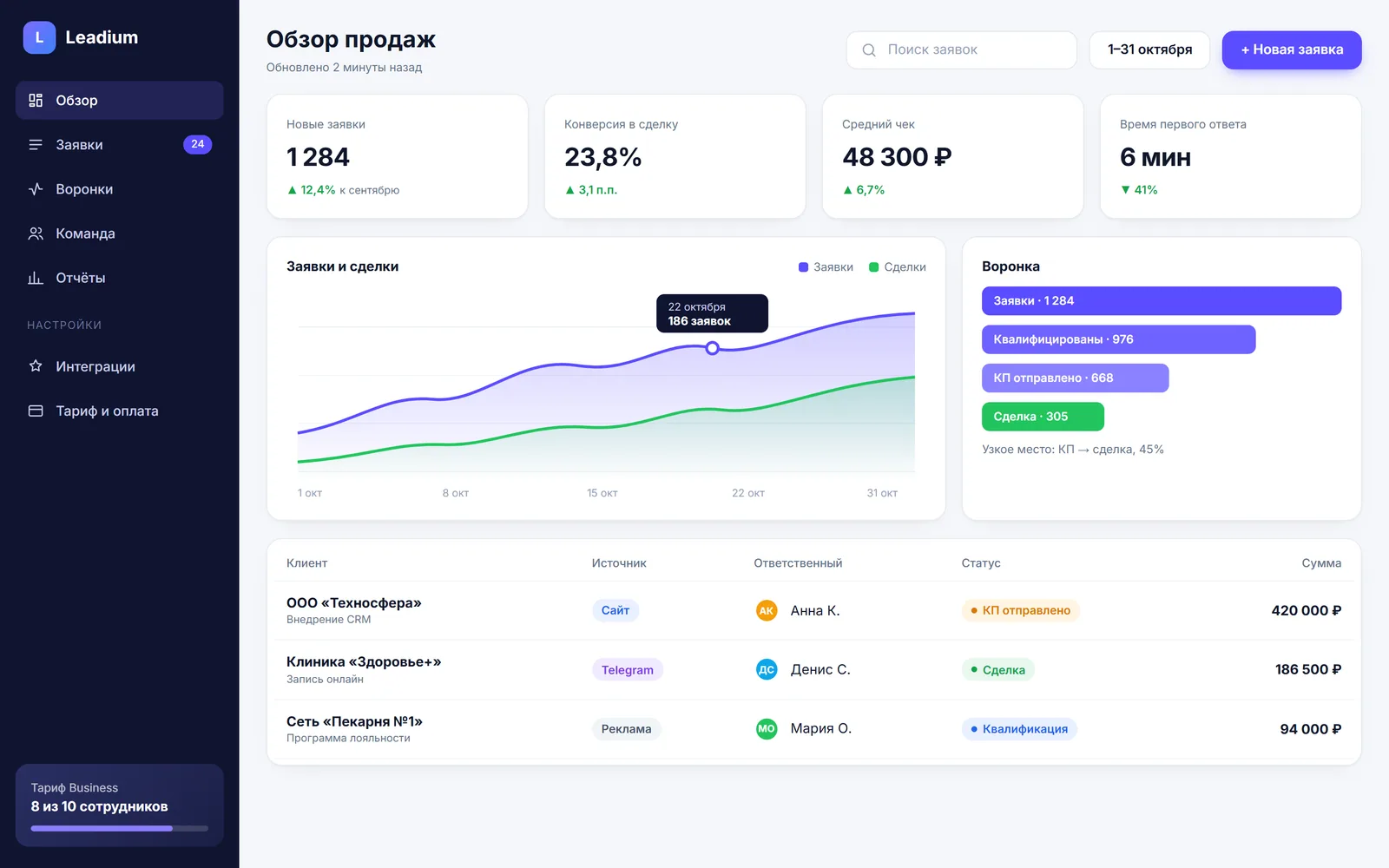Click the Заявки · 1 284 funnel bar
This screenshot has height=868, width=1389.
tap(1162, 301)
